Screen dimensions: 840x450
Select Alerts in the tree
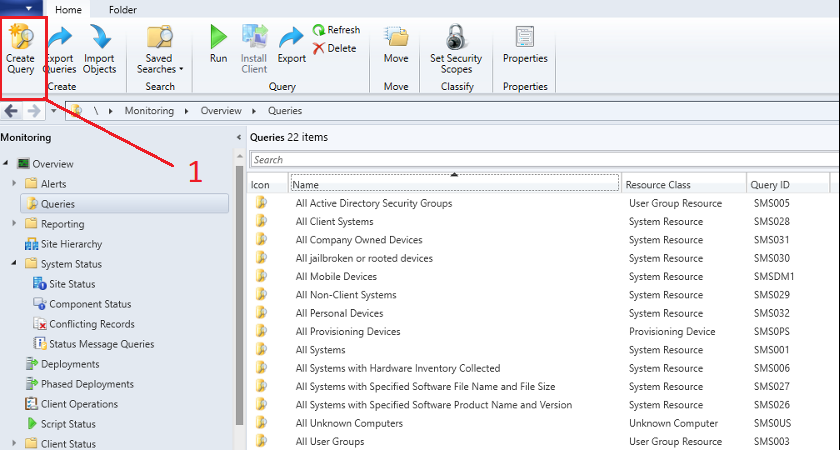[54, 184]
